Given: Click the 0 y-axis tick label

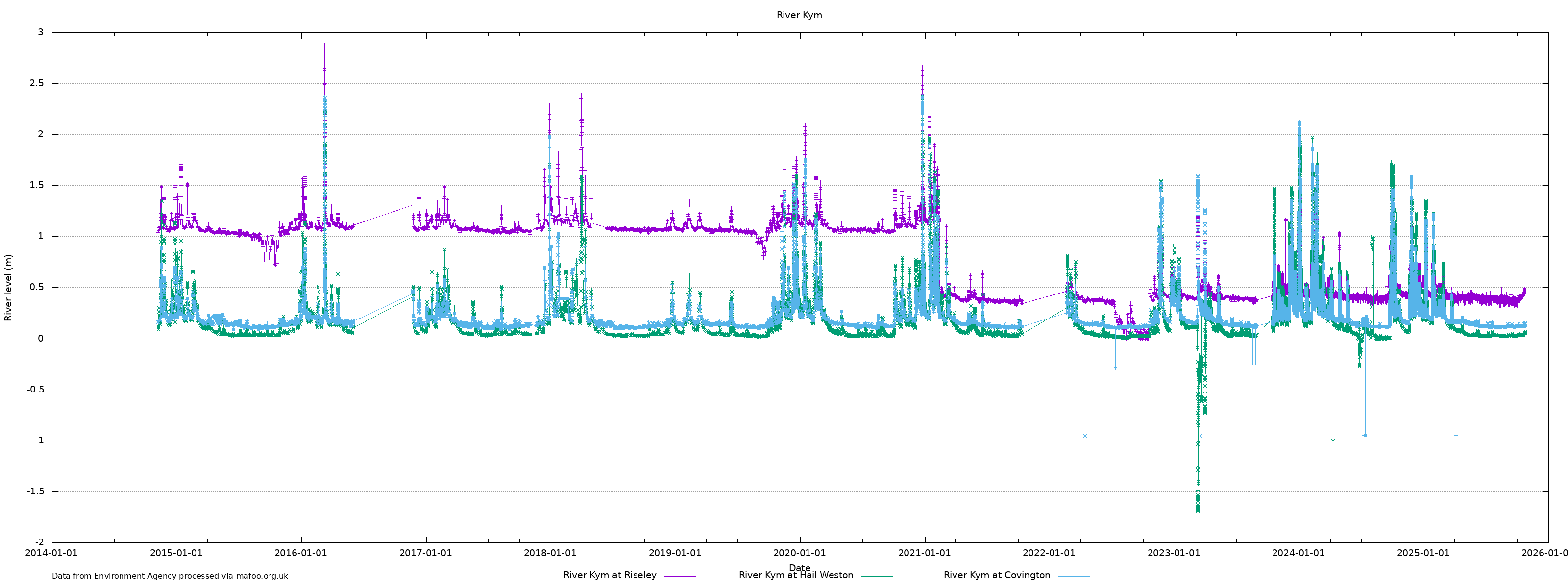Looking at the screenshot, I should (41, 339).
